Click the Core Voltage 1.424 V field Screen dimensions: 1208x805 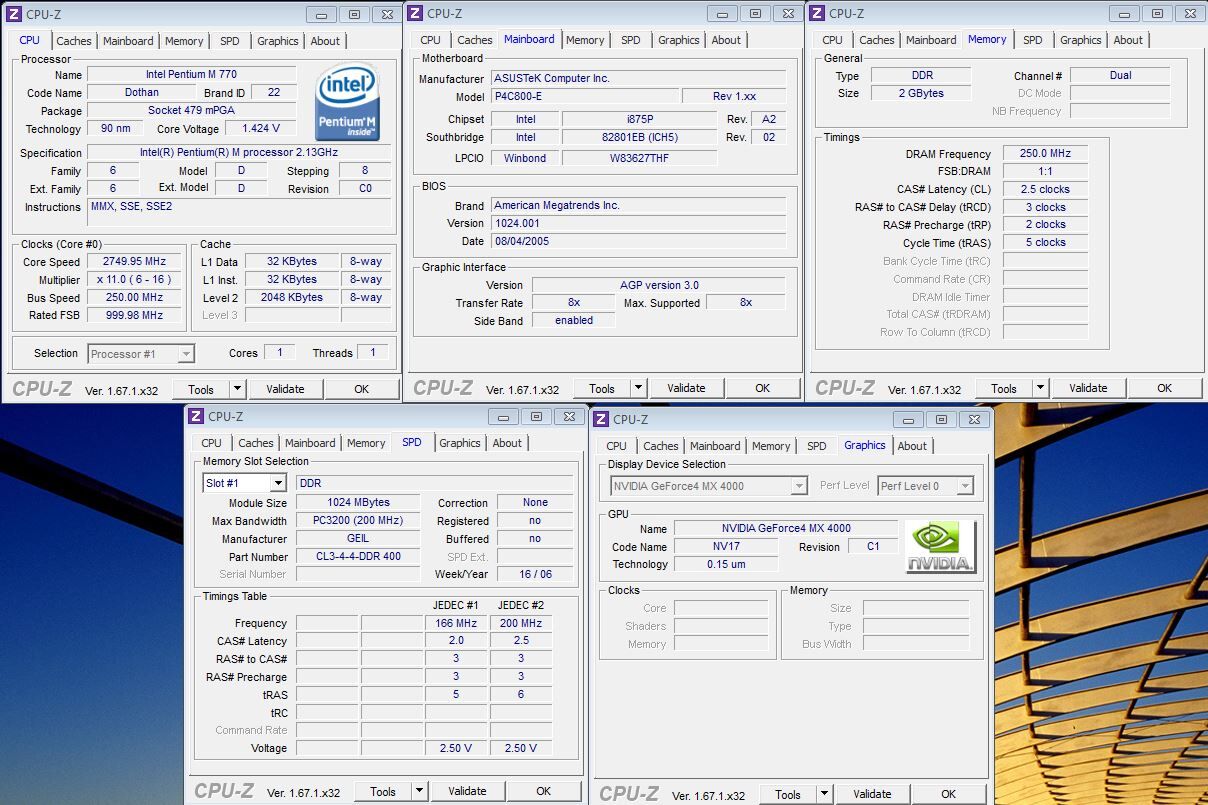261,128
